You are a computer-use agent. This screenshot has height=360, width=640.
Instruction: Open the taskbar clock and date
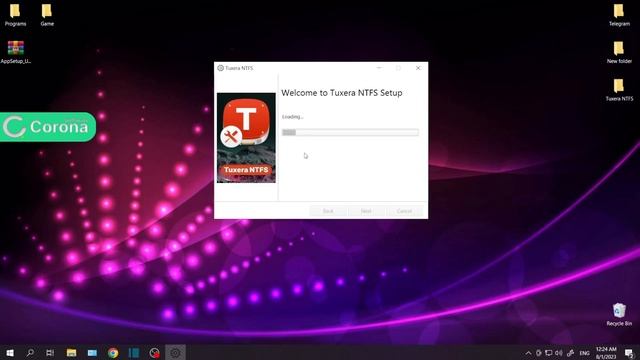606,353
